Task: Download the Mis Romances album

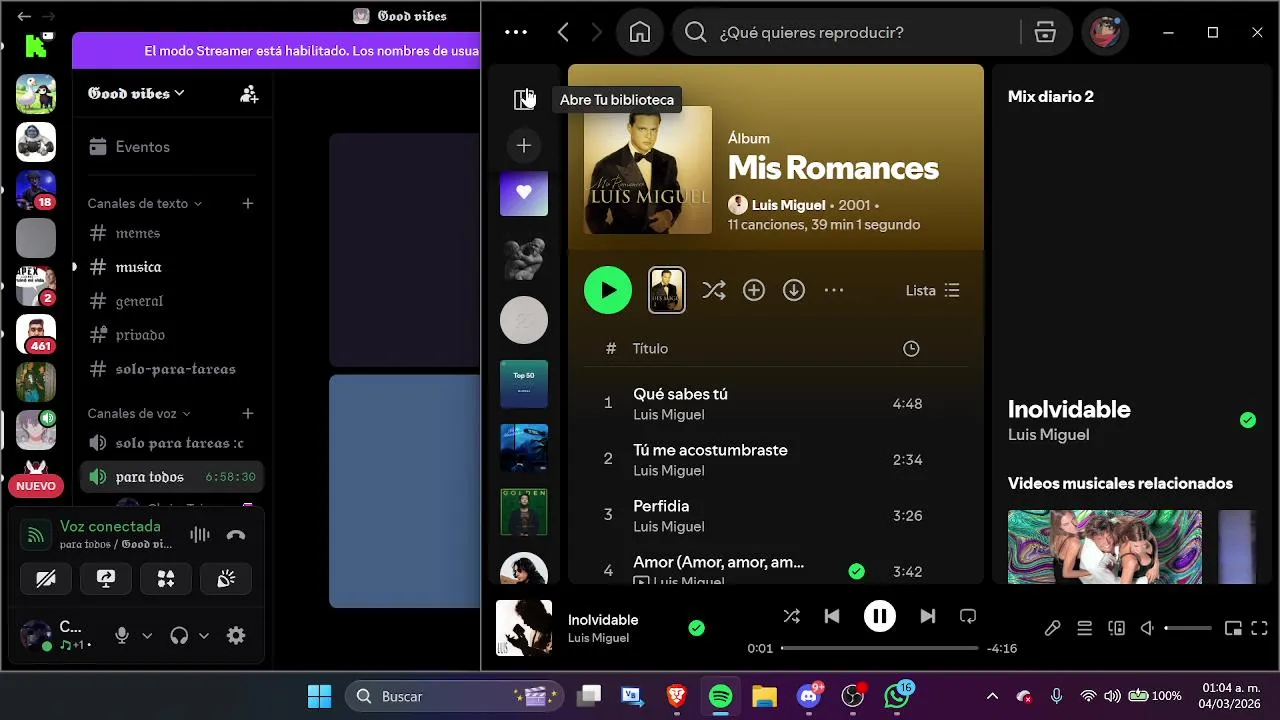Action: coord(794,290)
